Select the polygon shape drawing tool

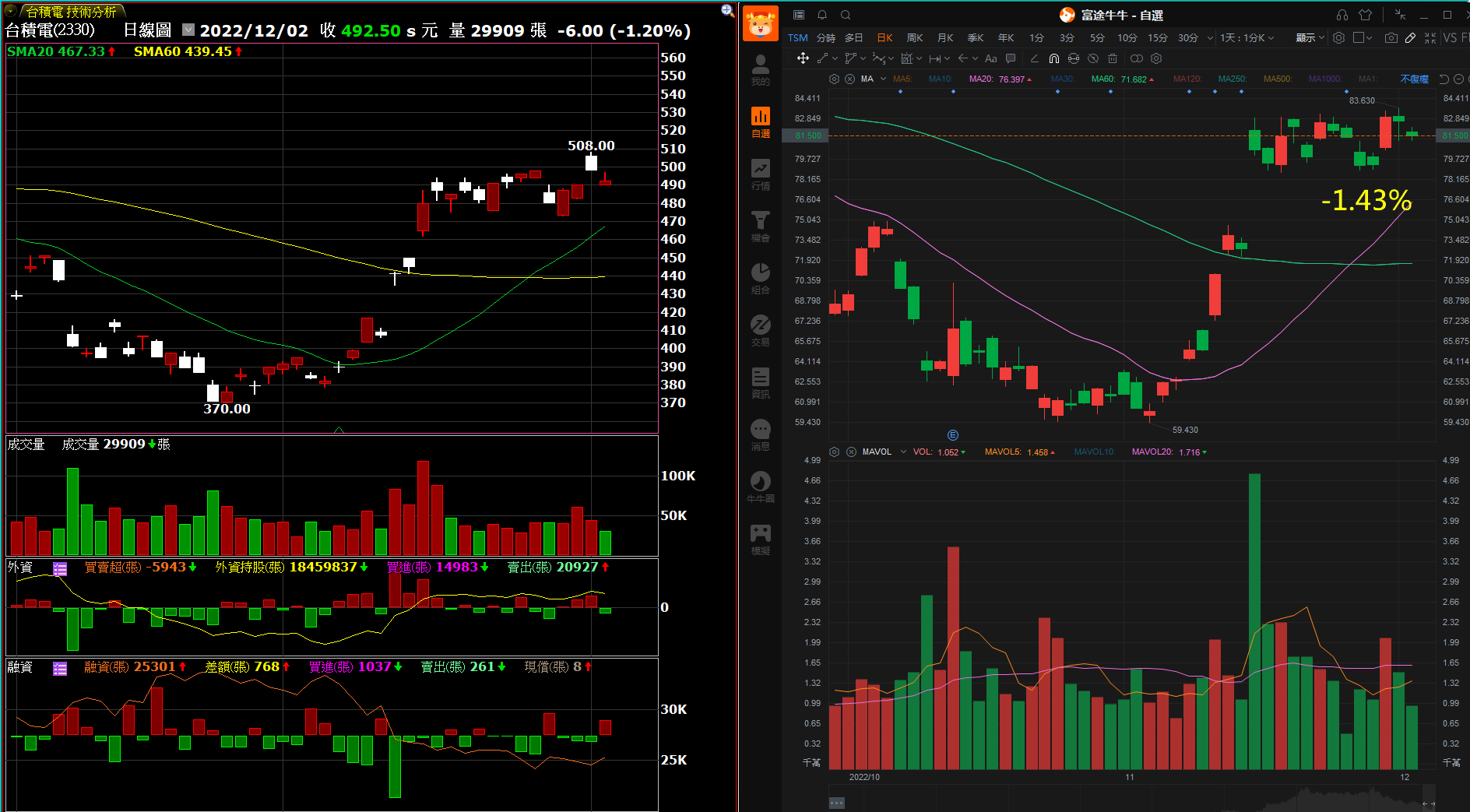(x=851, y=58)
